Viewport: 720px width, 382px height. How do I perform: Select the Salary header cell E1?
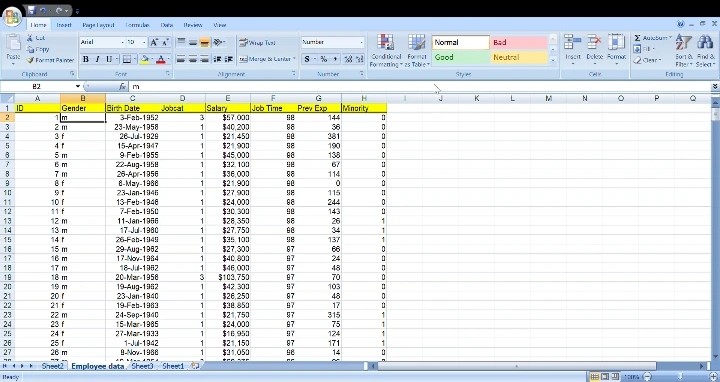pos(228,108)
